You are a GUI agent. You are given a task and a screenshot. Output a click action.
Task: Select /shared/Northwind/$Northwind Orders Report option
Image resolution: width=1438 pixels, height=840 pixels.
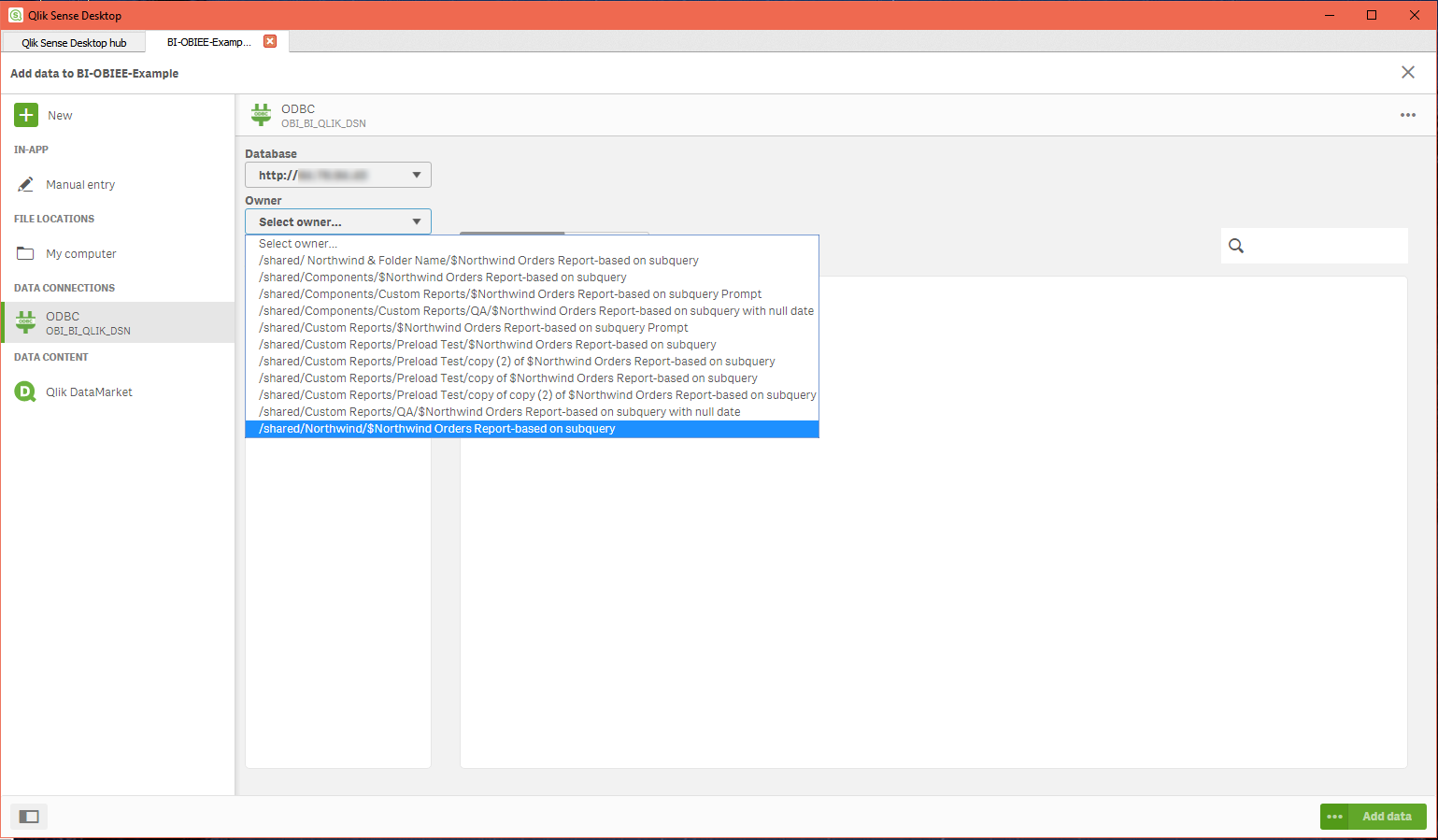[x=532, y=429]
